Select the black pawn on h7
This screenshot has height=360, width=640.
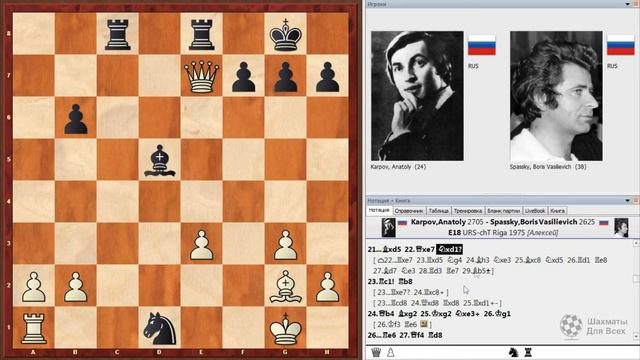327,77
